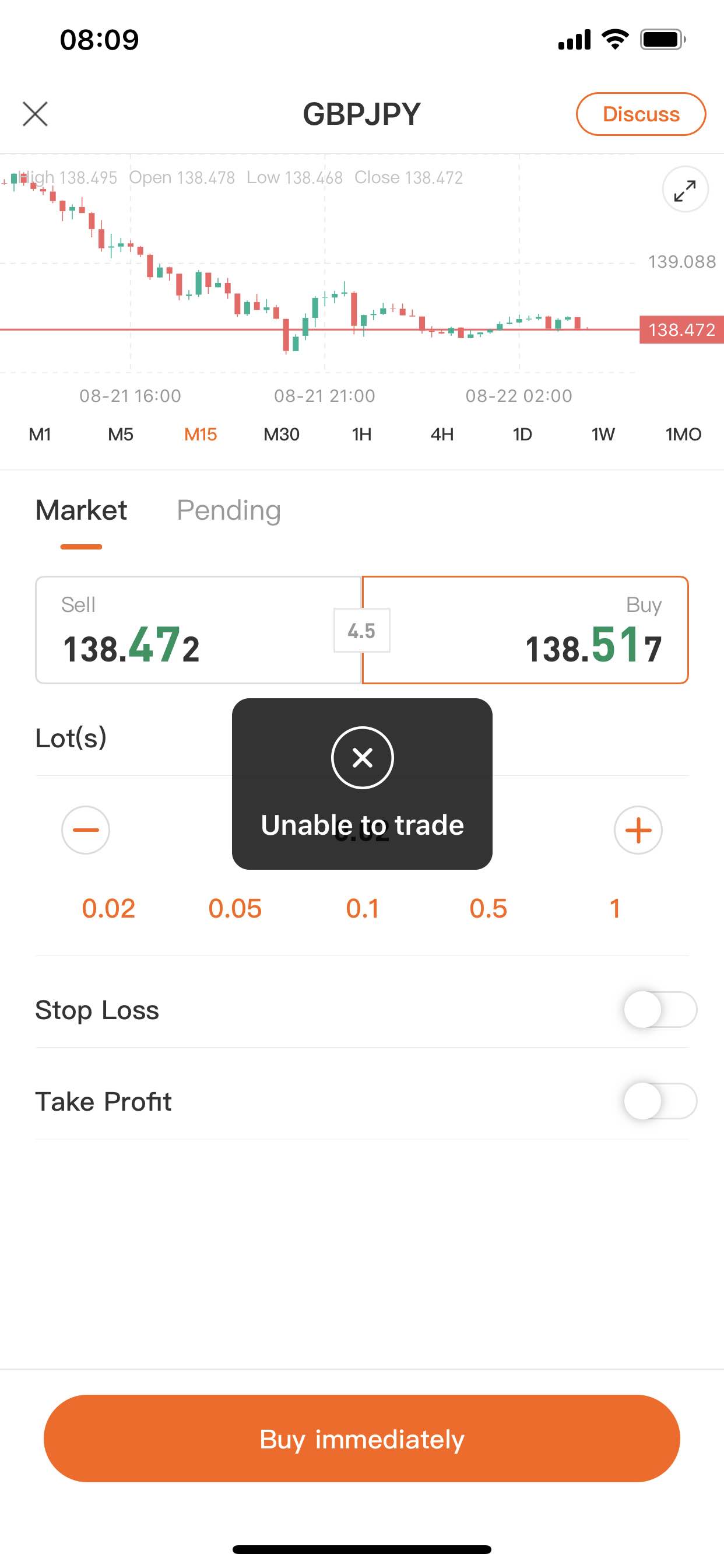This screenshot has width=724, height=1568.
Task: Choose the Buy price box
Action: click(x=525, y=630)
